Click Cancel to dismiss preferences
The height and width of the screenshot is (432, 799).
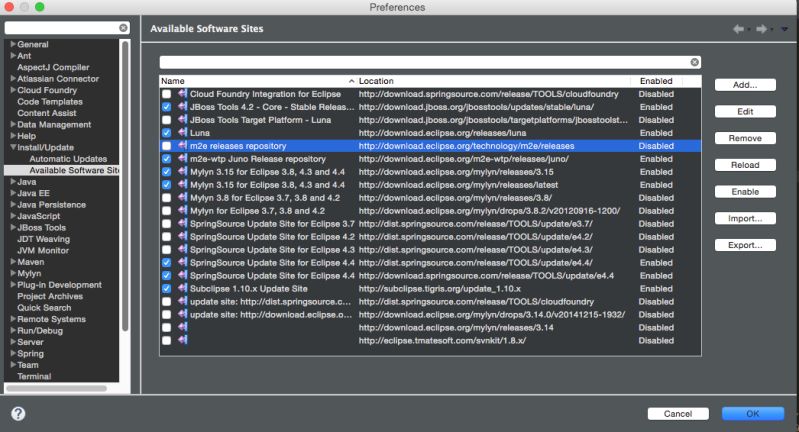[x=678, y=414]
